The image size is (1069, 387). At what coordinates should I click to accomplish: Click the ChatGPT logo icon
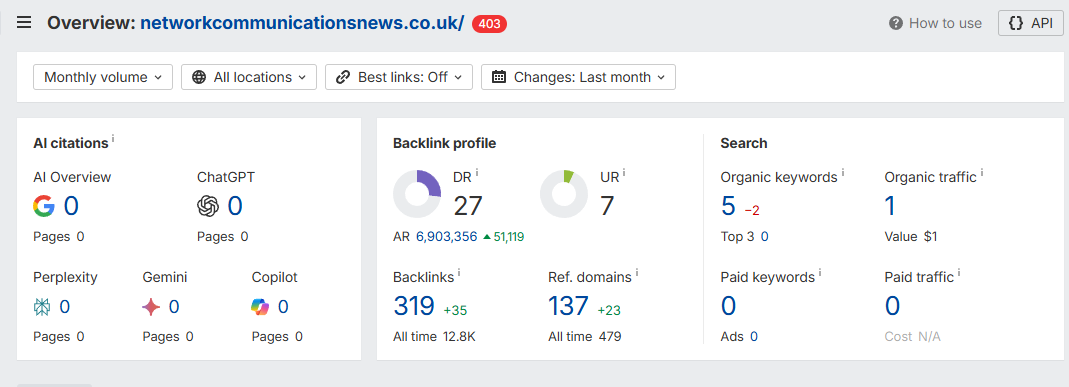coord(208,206)
